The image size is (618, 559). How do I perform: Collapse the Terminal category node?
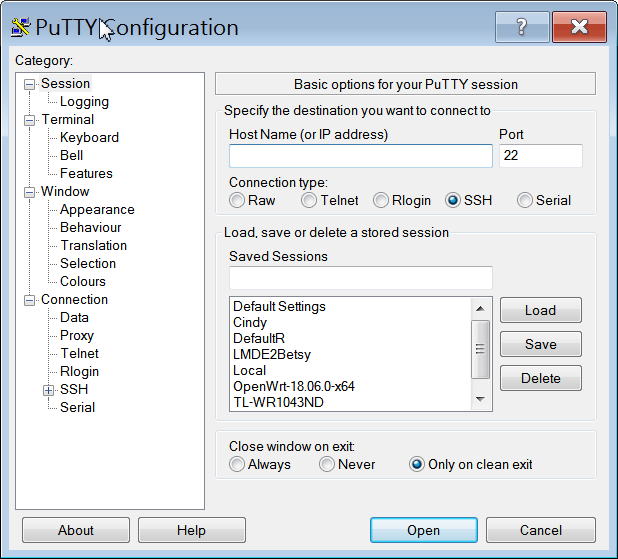30,120
